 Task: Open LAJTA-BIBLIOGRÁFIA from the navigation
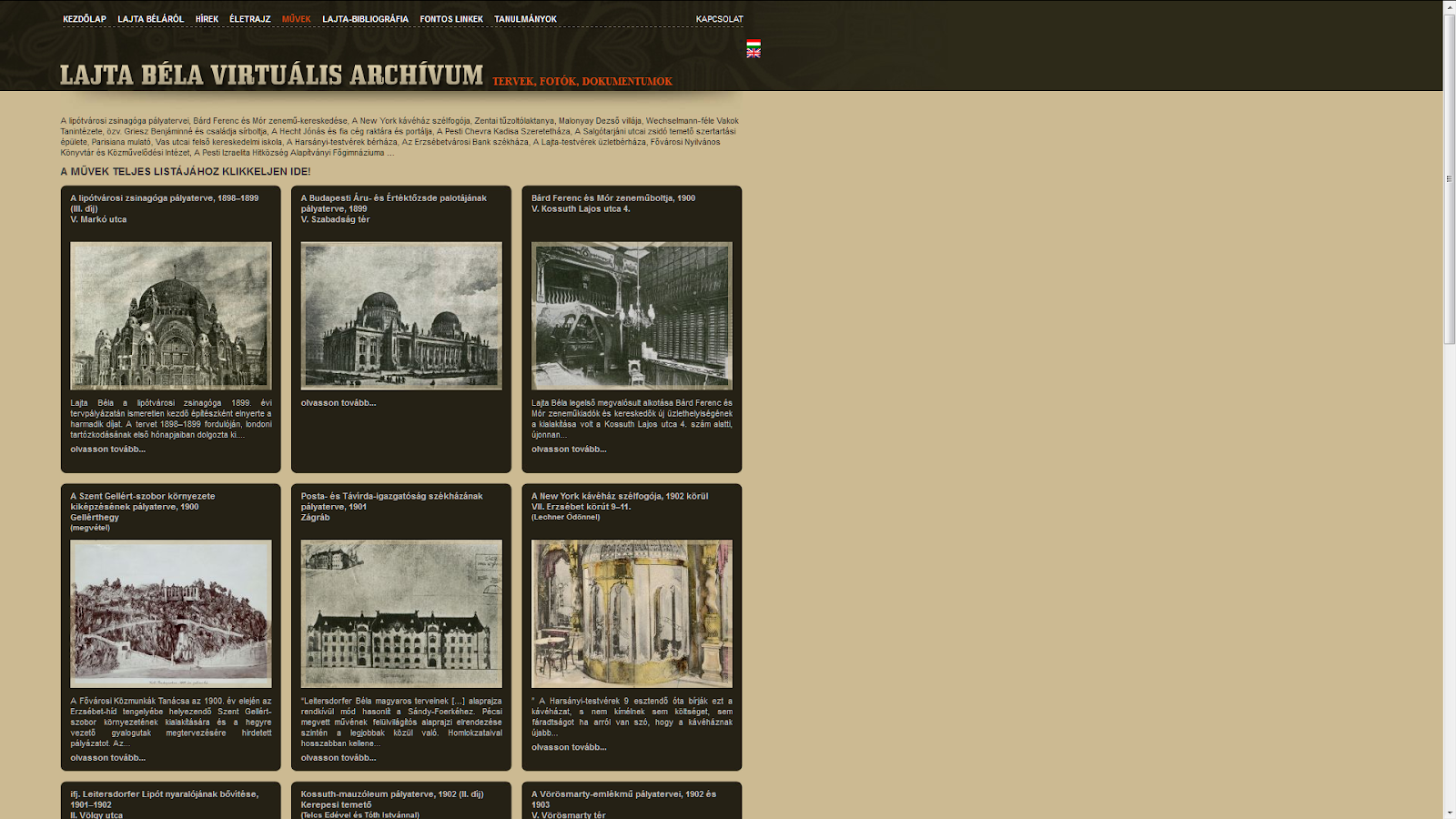pos(365,19)
